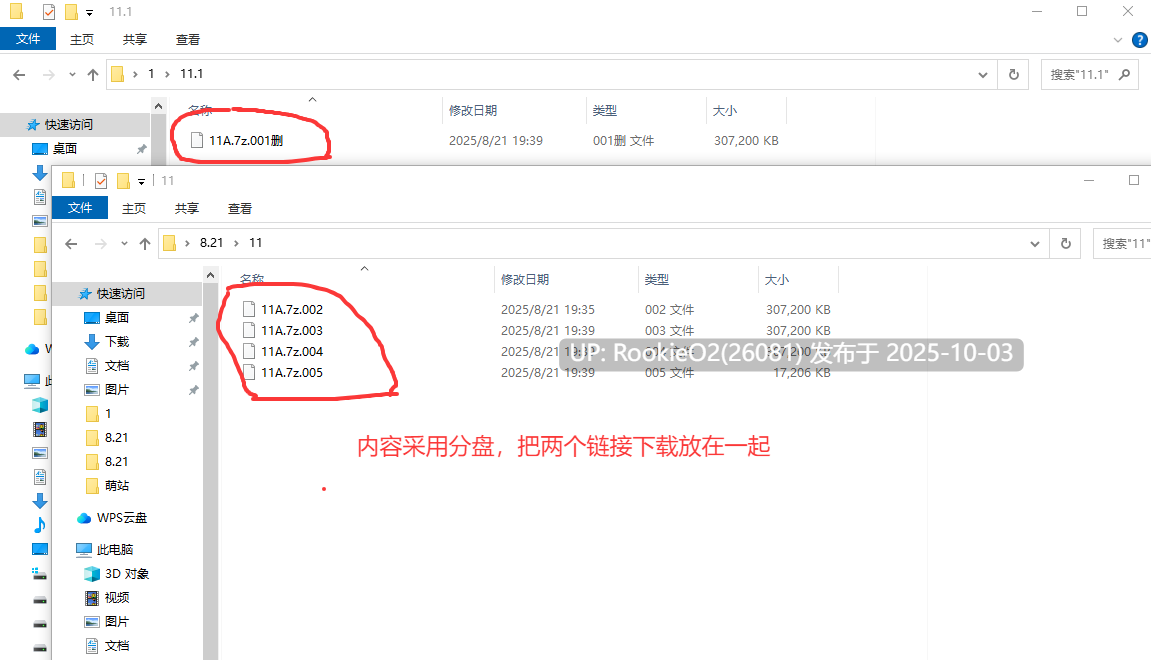Click the search box in the 11.1 window
Viewport: 1151px width, 660px height.
tap(1089, 74)
